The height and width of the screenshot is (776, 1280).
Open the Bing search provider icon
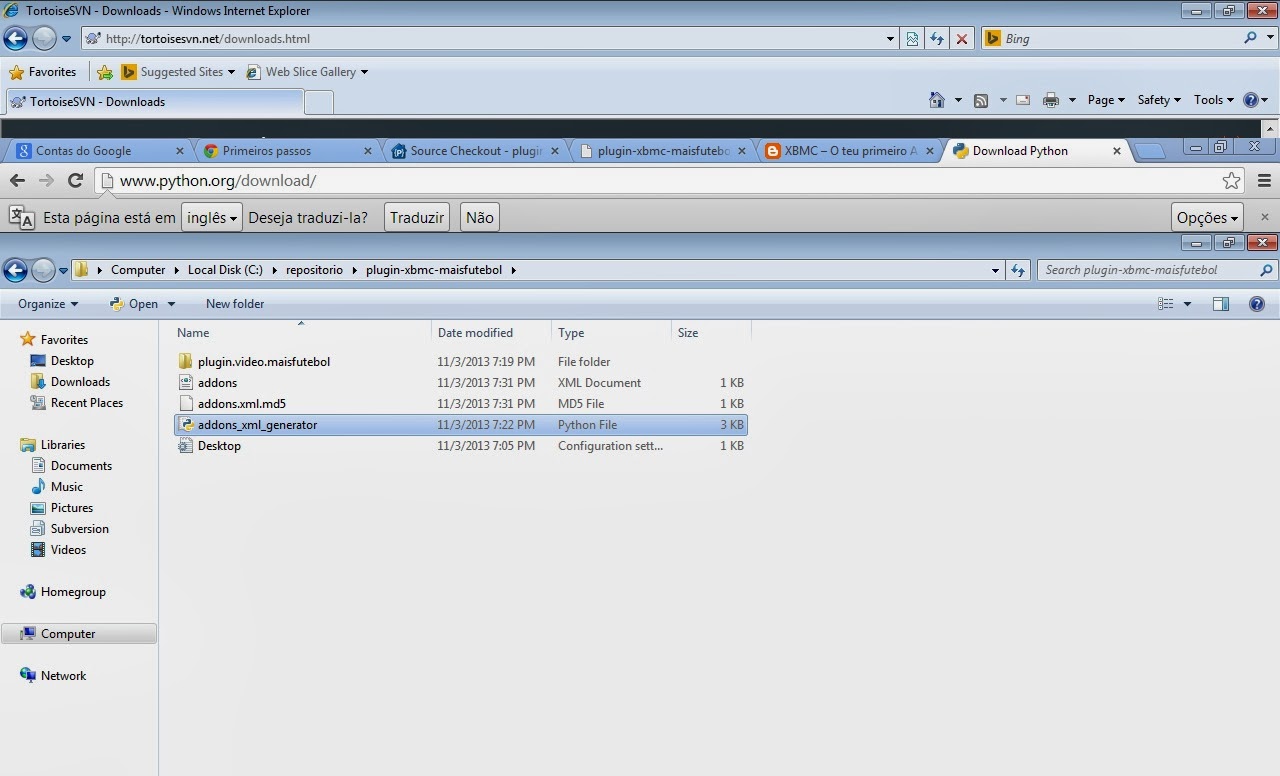tap(992, 38)
